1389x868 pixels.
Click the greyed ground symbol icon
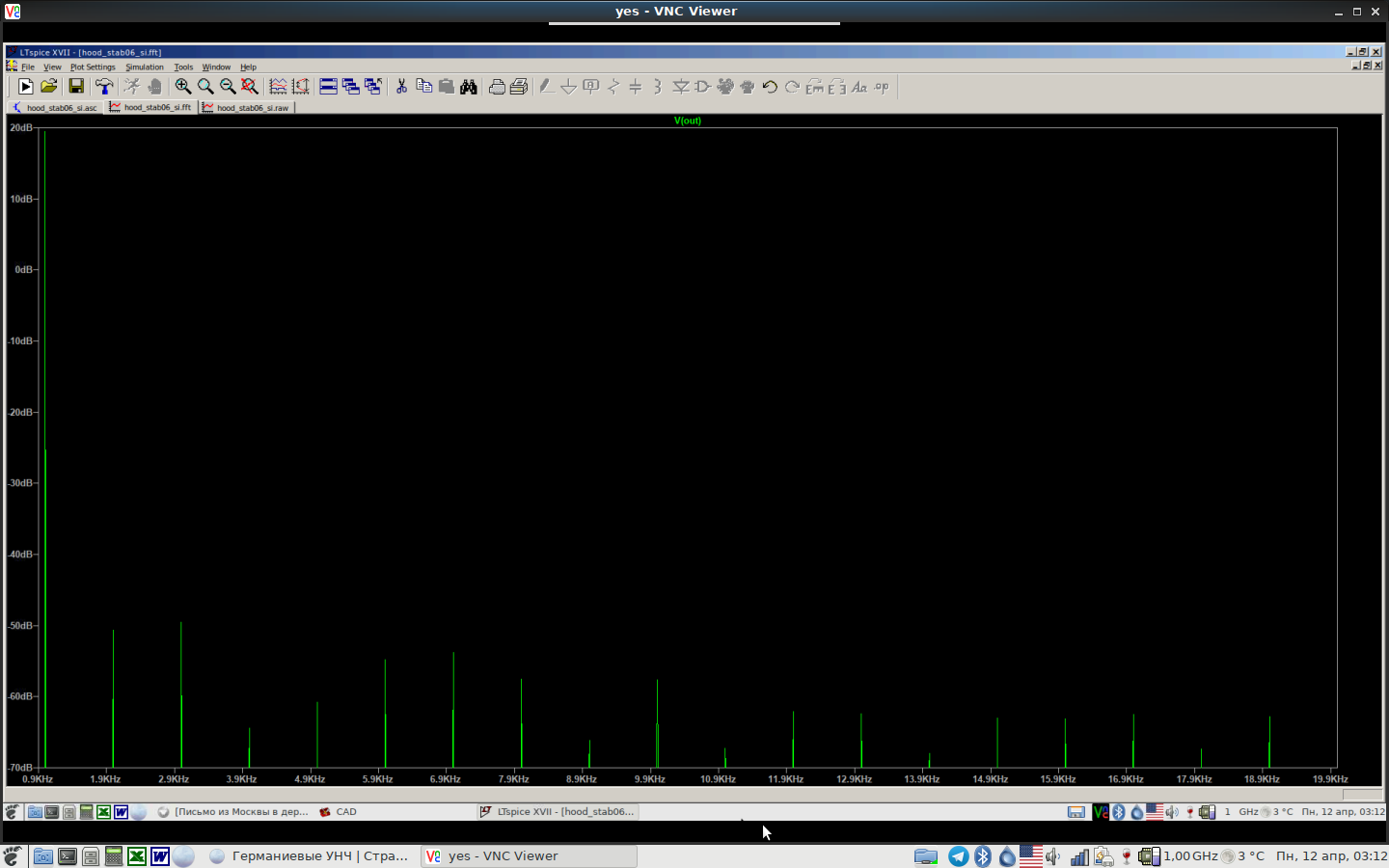pos(568,87)
